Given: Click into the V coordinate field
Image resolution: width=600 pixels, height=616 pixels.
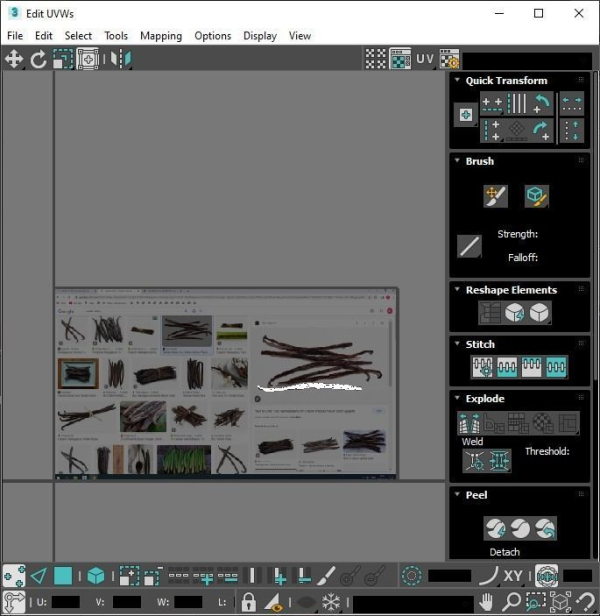Looking at the screenshot, I should click(127, 602).
